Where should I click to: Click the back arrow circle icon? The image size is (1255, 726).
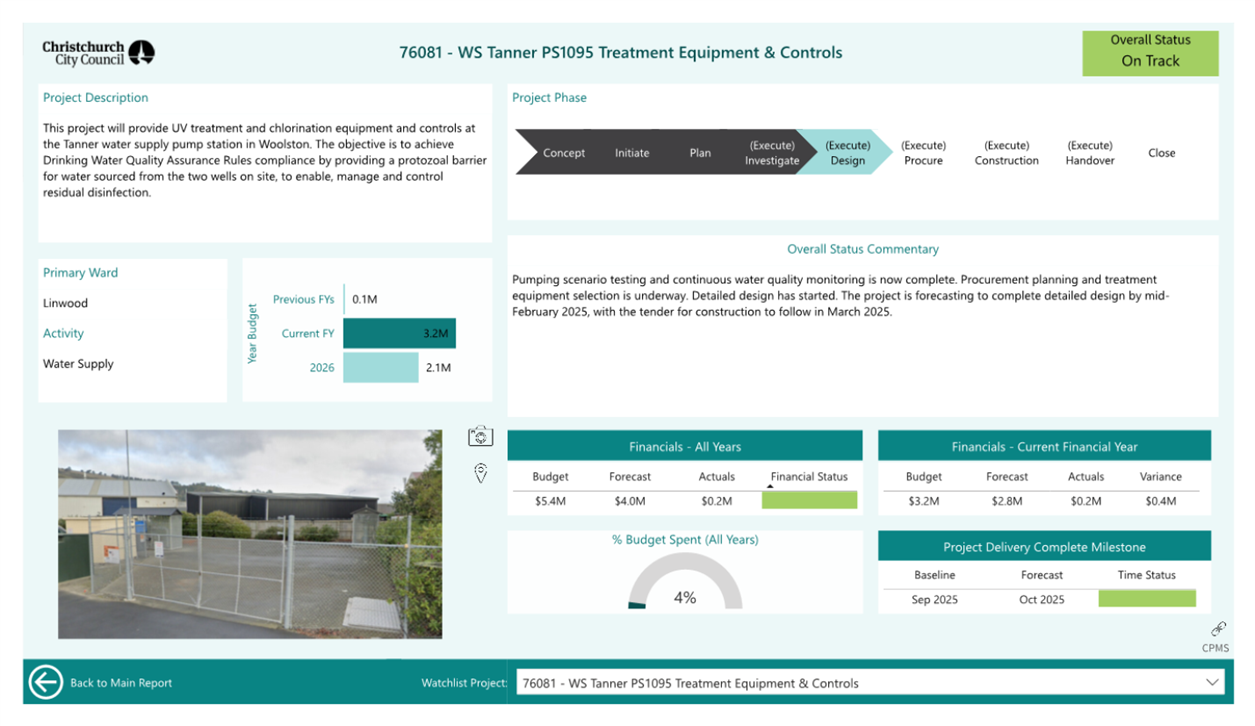click(46, 682)
